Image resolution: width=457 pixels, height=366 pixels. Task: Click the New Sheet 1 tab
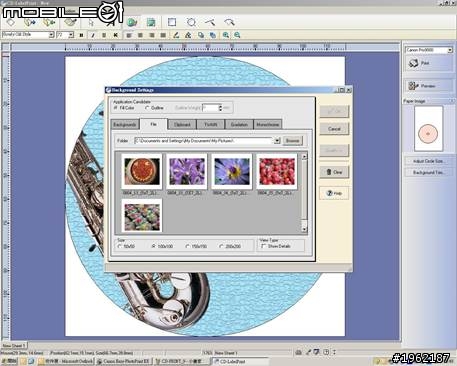pyautogui.click(x=14, y=346)
